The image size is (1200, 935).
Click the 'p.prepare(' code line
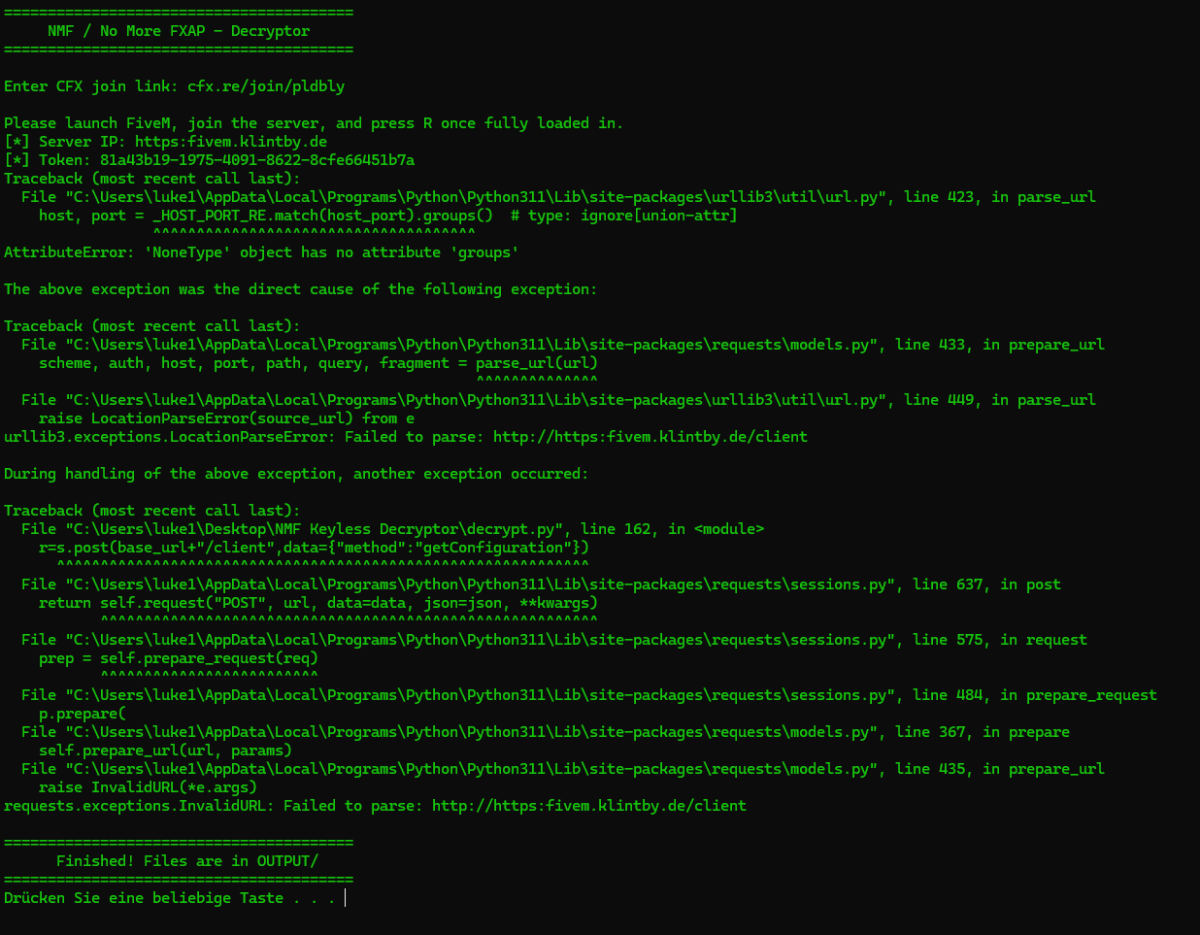(x=83, y=713)
